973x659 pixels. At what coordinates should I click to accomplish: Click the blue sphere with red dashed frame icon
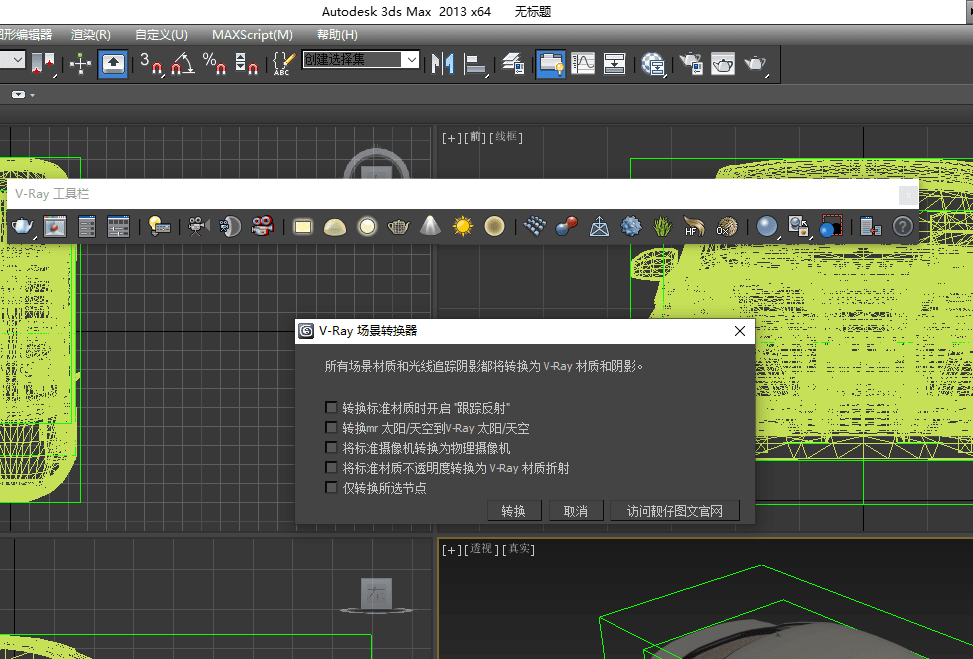pyautogui.click(x=831, y=226)
